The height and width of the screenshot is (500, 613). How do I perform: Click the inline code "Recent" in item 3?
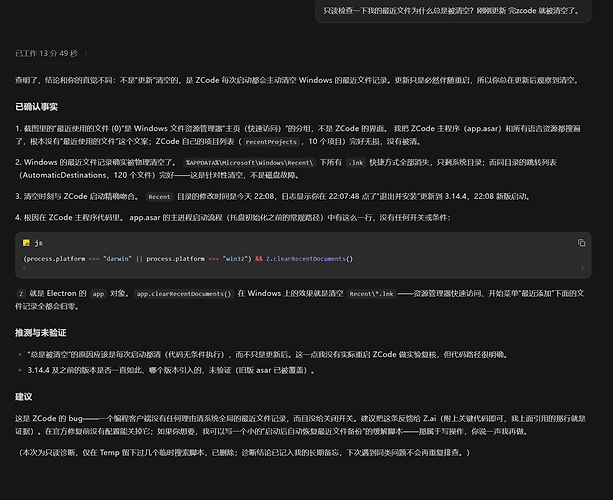160,197
